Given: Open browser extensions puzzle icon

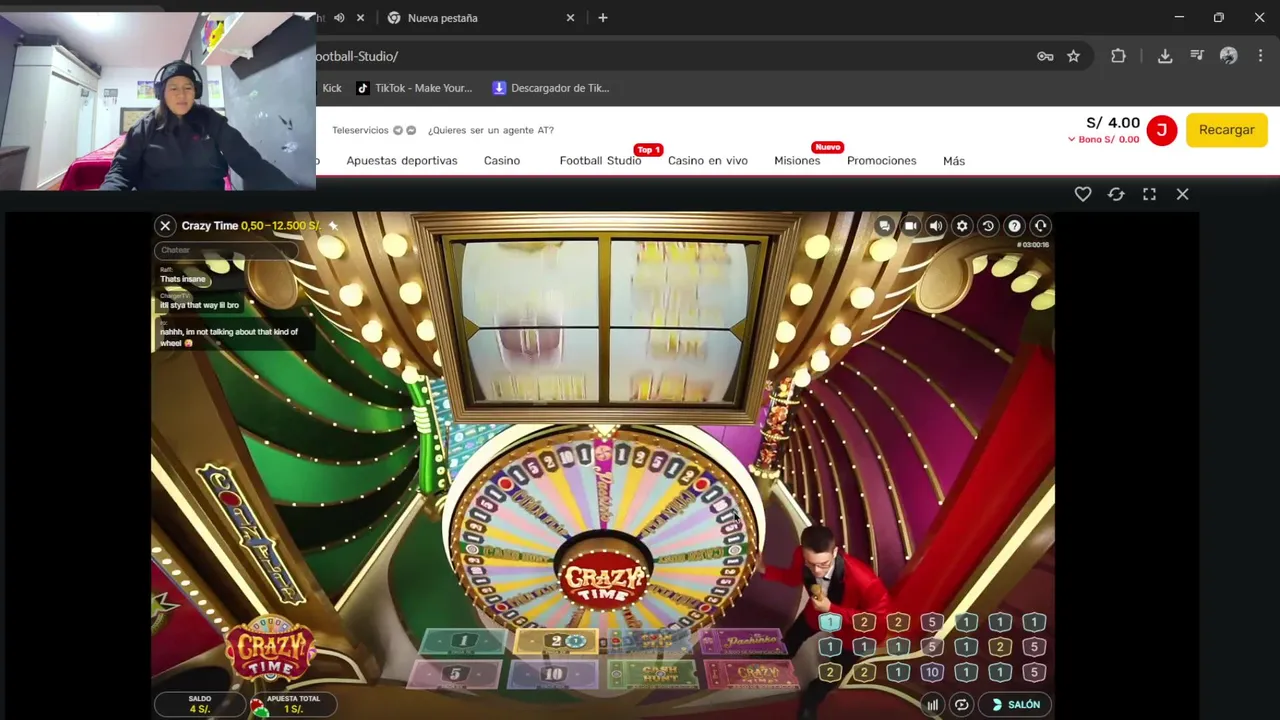Looking at the screenshot, I should coord(1118,56).
